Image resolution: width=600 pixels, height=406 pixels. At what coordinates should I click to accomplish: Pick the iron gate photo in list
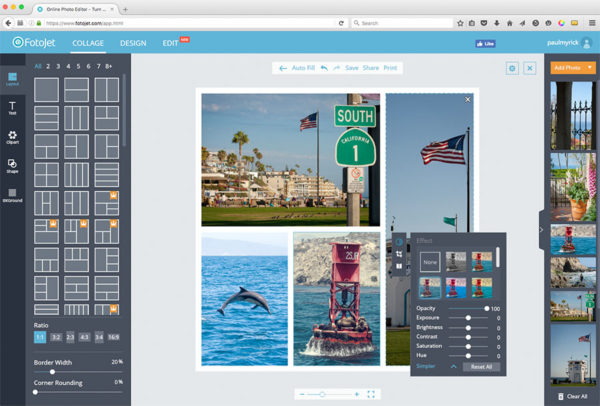[x=573, y=116]
